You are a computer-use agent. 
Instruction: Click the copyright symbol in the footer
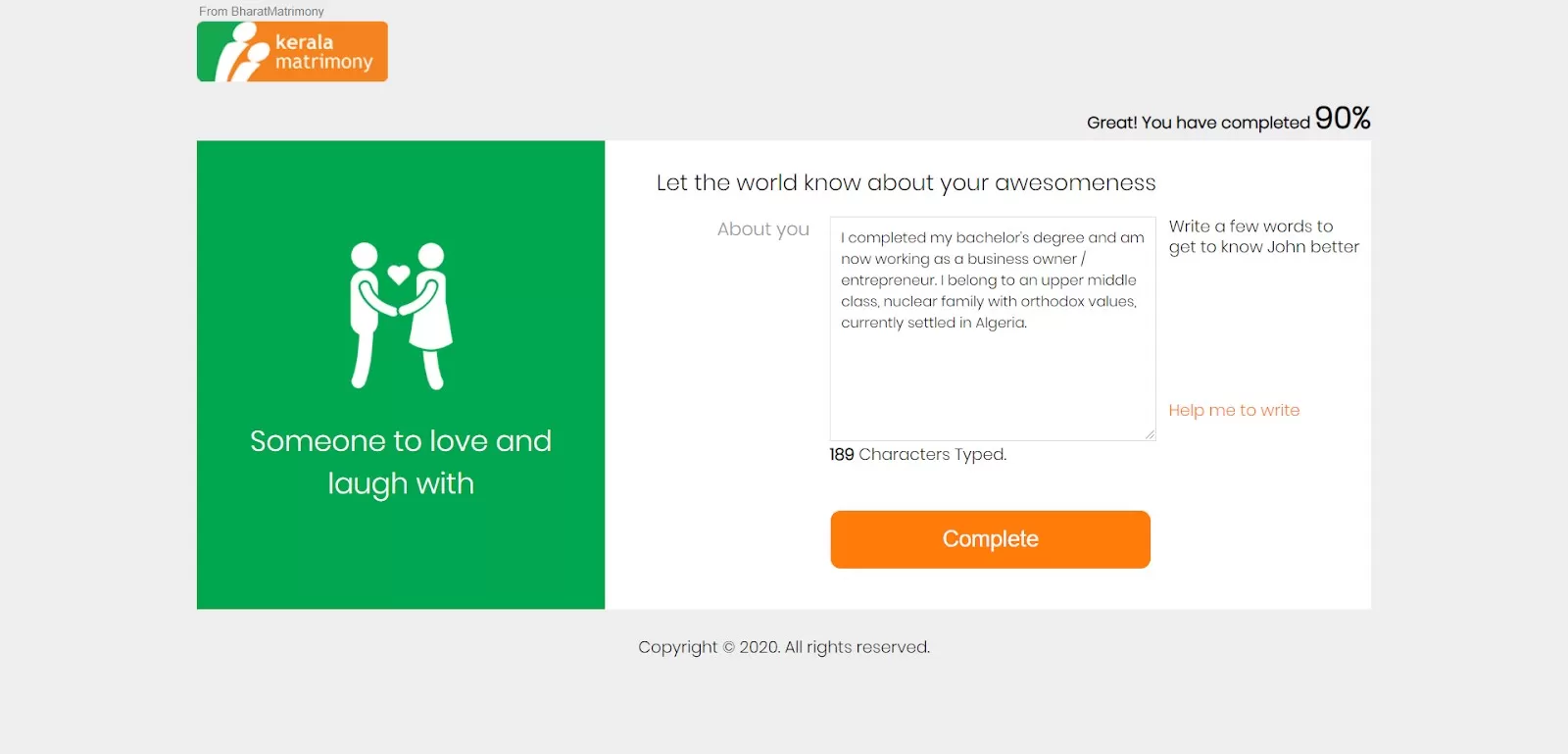728,647
